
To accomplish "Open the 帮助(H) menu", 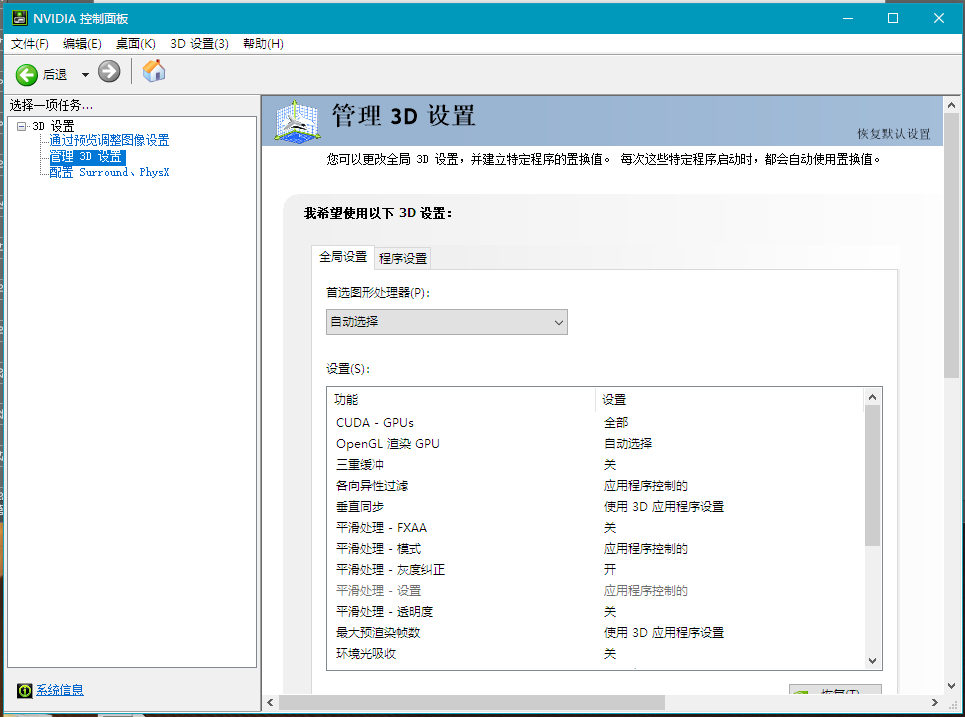I will [x=263, y=44].
